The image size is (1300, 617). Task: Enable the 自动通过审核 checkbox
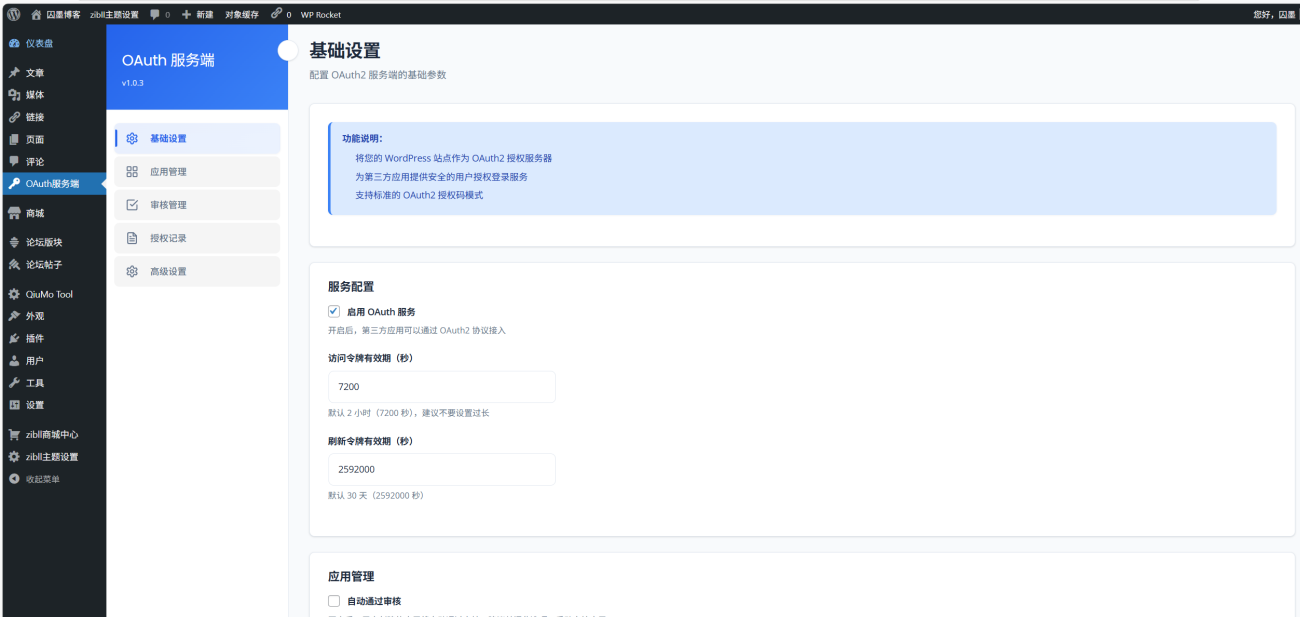click(x=333, y=600)
